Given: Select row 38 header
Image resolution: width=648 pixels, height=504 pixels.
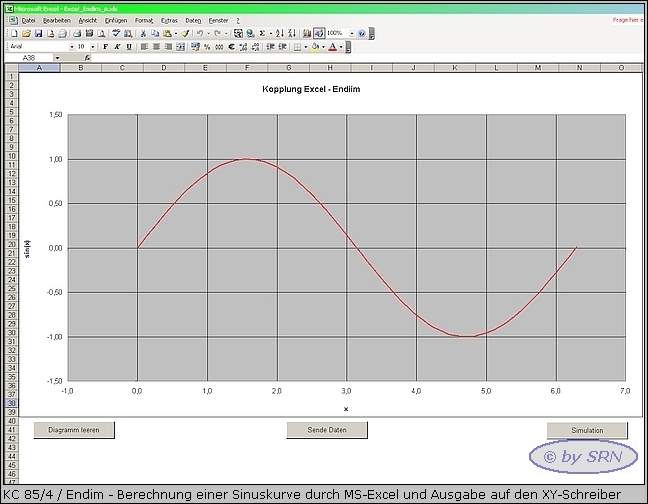Looking at the screenshot, I should point(12,403).
